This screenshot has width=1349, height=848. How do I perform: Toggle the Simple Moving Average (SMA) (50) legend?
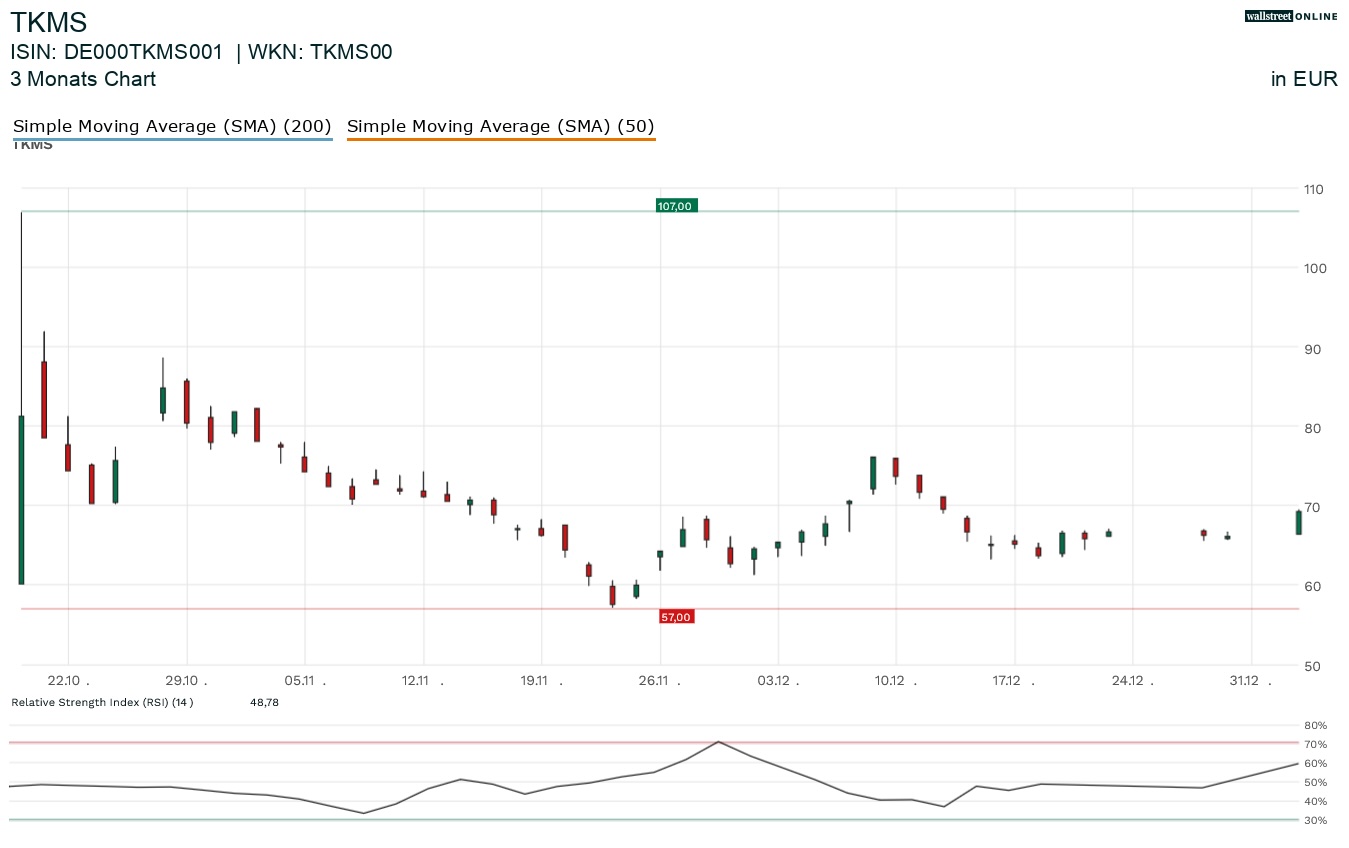tap(501, 126)
